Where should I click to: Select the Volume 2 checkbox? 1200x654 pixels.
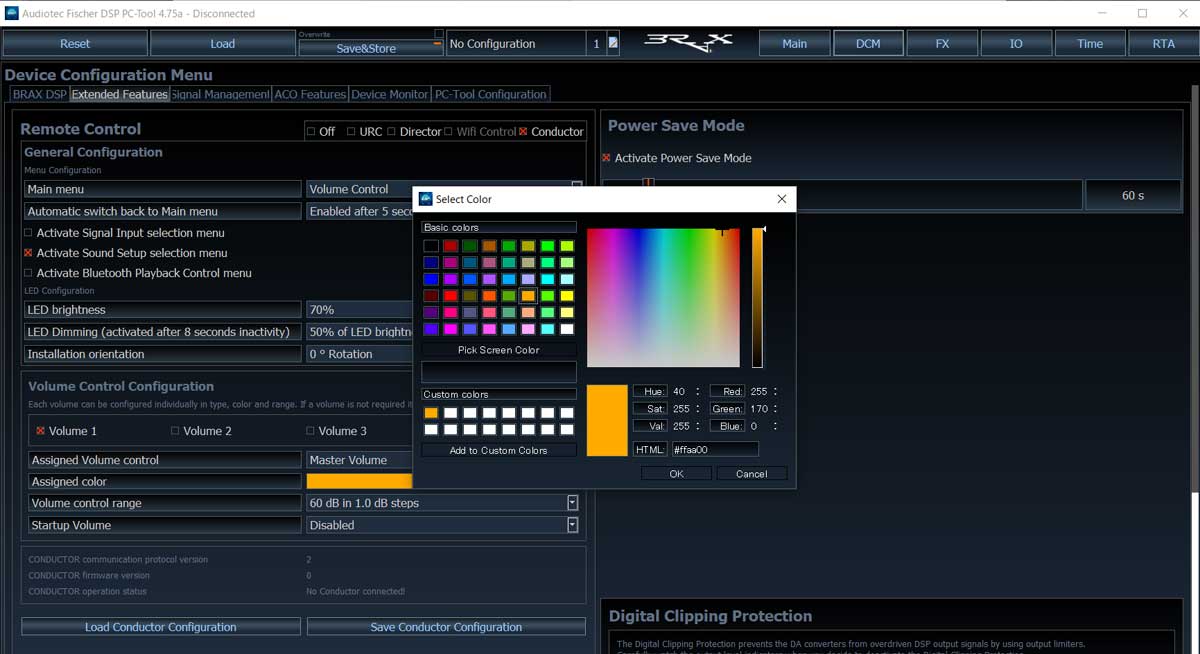(175, 431)
